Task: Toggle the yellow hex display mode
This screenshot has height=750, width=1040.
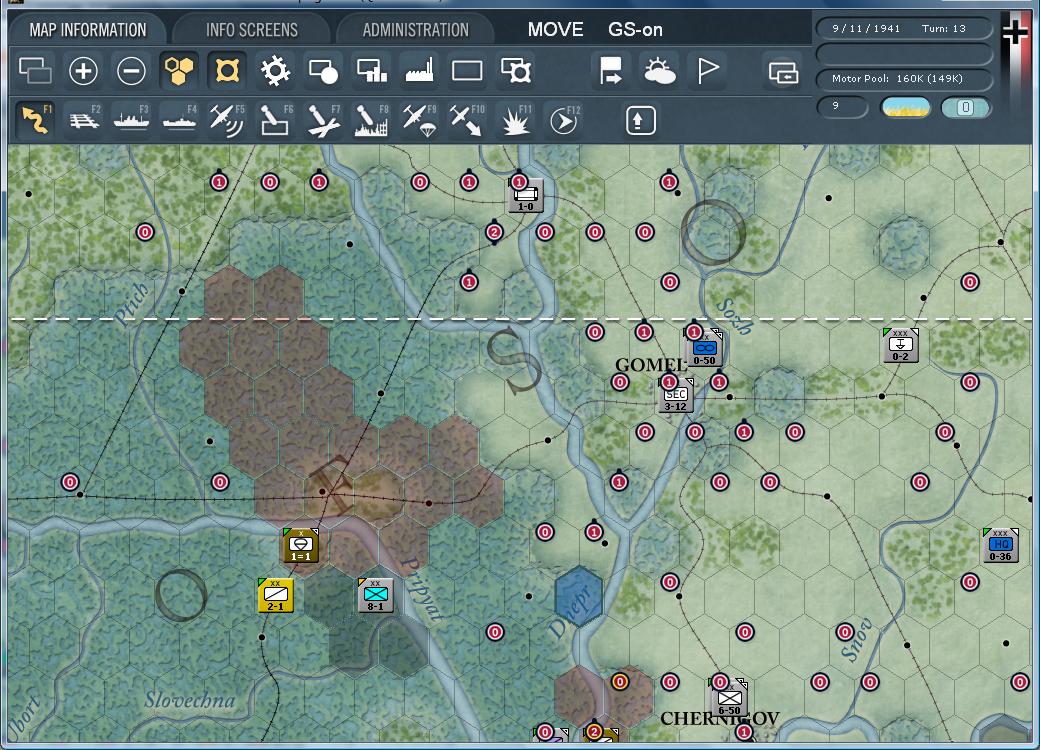Action: point(179,70)
